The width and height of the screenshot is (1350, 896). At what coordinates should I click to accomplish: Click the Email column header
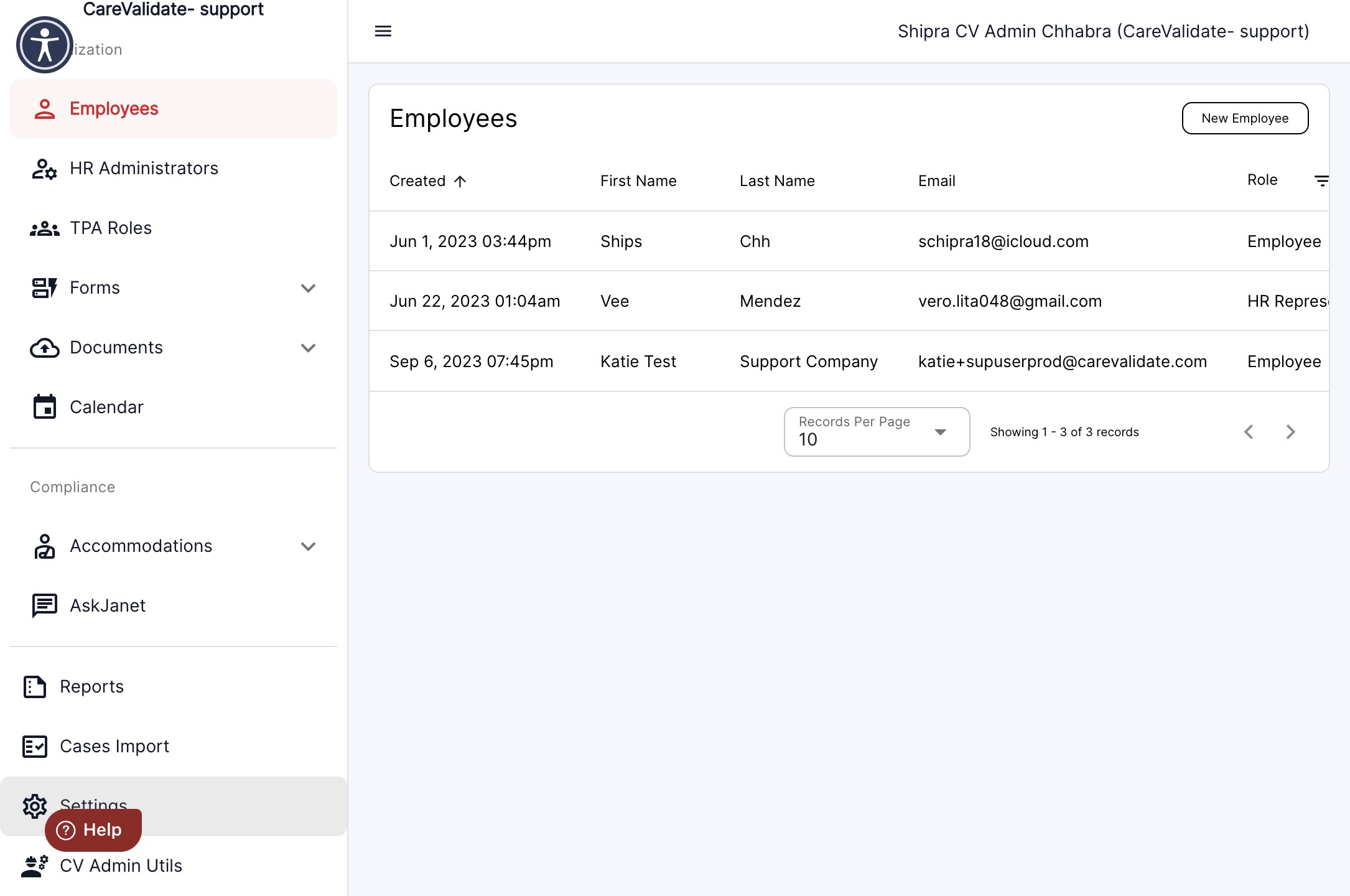[x=936, y=181]
